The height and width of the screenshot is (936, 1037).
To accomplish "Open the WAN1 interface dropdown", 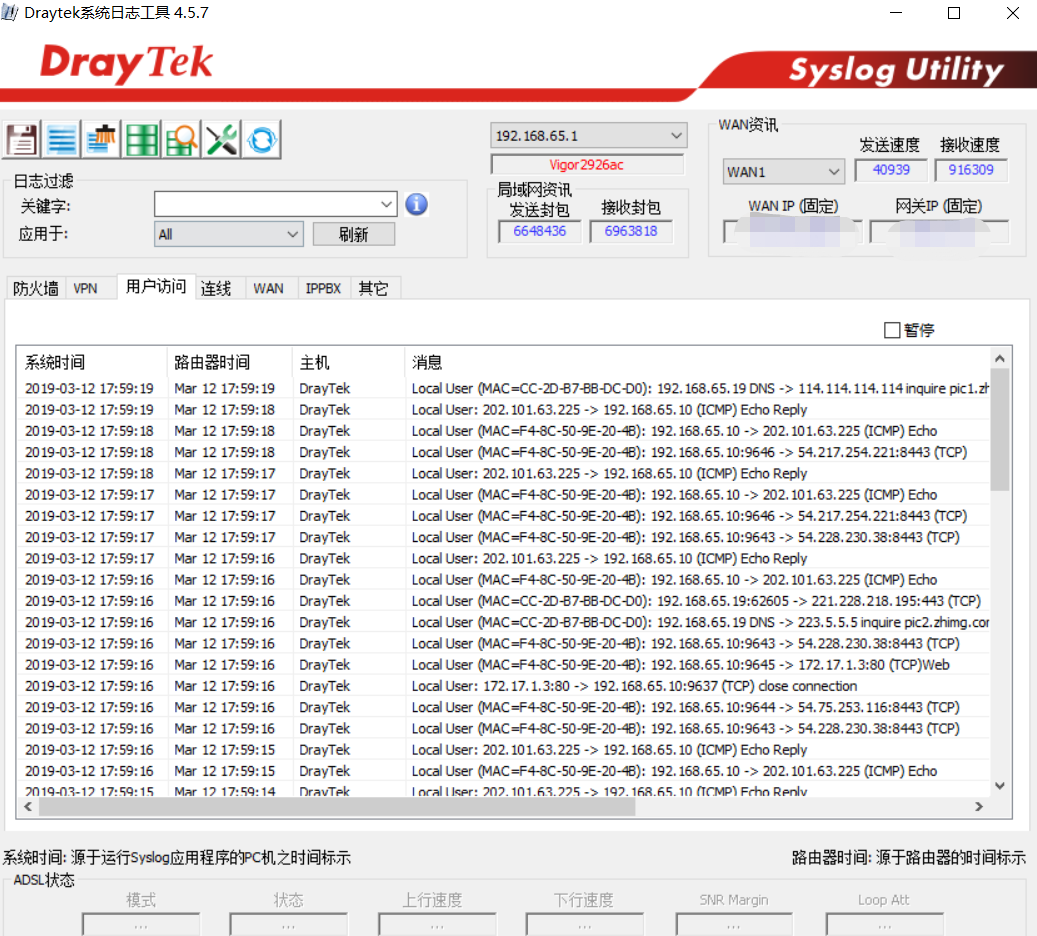I will [x=783, y=172].
